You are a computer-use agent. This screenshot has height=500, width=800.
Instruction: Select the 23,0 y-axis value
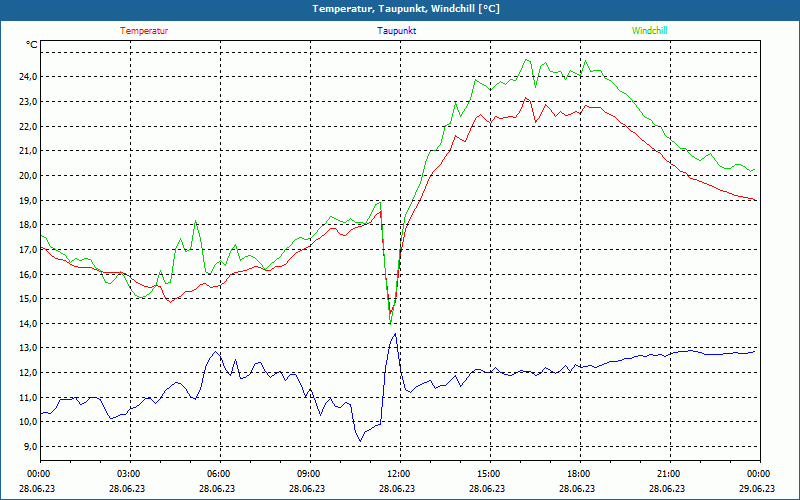point(29,102)
